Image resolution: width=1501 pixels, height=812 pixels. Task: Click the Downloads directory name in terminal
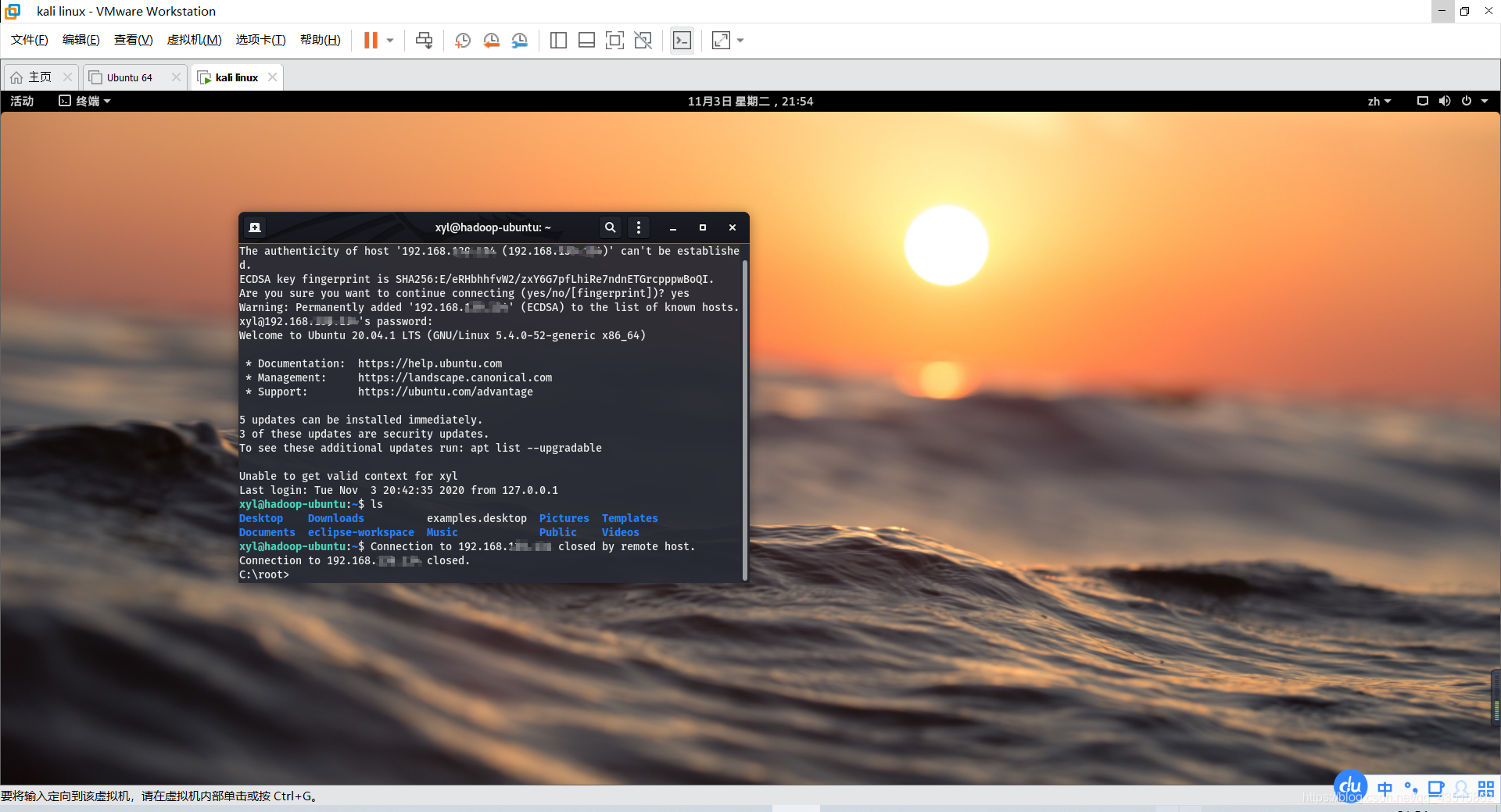[x=336, y=519]
